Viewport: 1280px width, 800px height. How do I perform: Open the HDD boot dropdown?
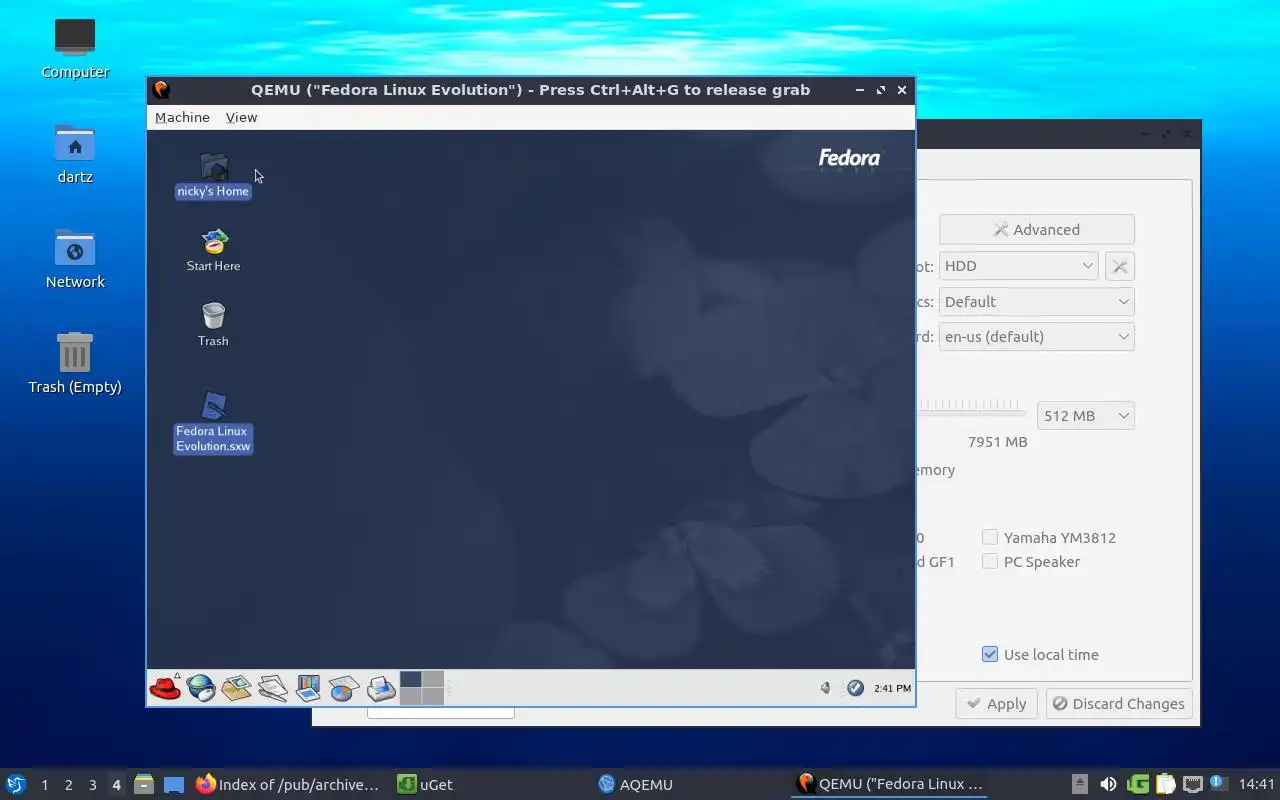point(1019,266)
